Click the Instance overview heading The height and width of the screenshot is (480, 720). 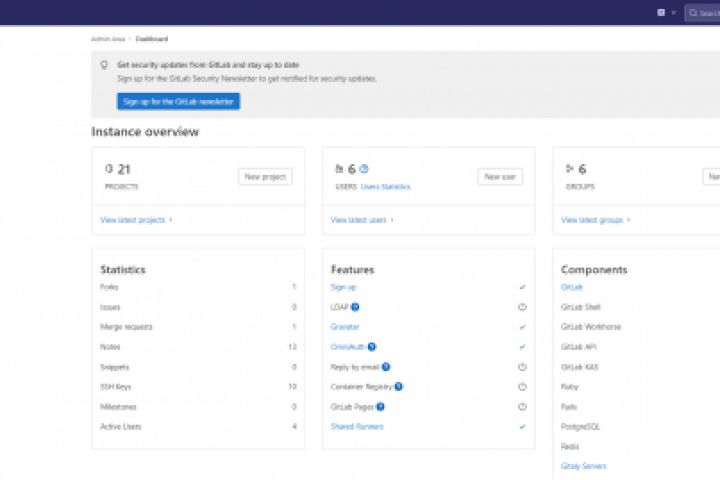[x=145, y=132]
